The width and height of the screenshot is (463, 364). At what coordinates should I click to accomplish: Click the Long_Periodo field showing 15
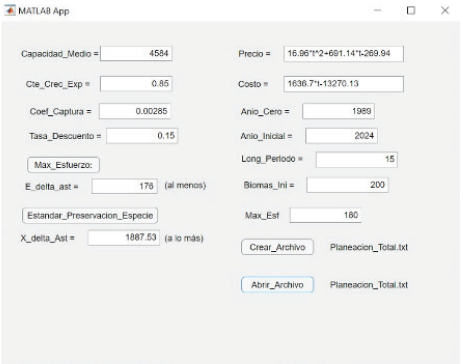coord(357,159)
